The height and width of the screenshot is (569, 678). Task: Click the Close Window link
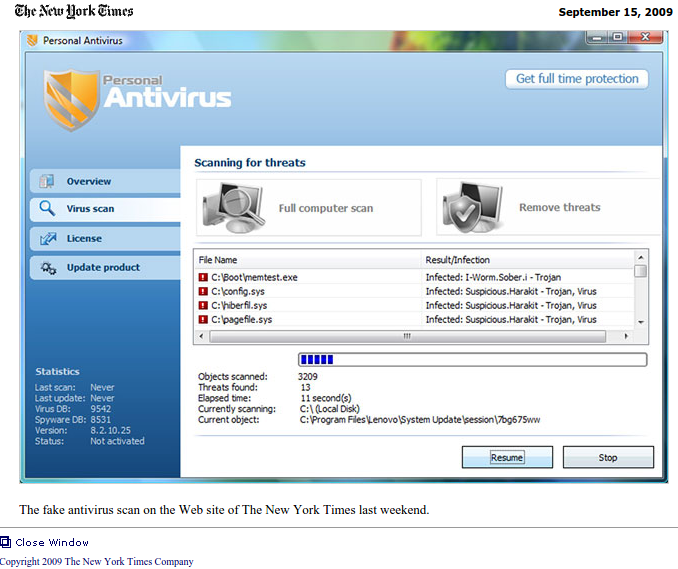pyautogui.click(x=52, y=542)
